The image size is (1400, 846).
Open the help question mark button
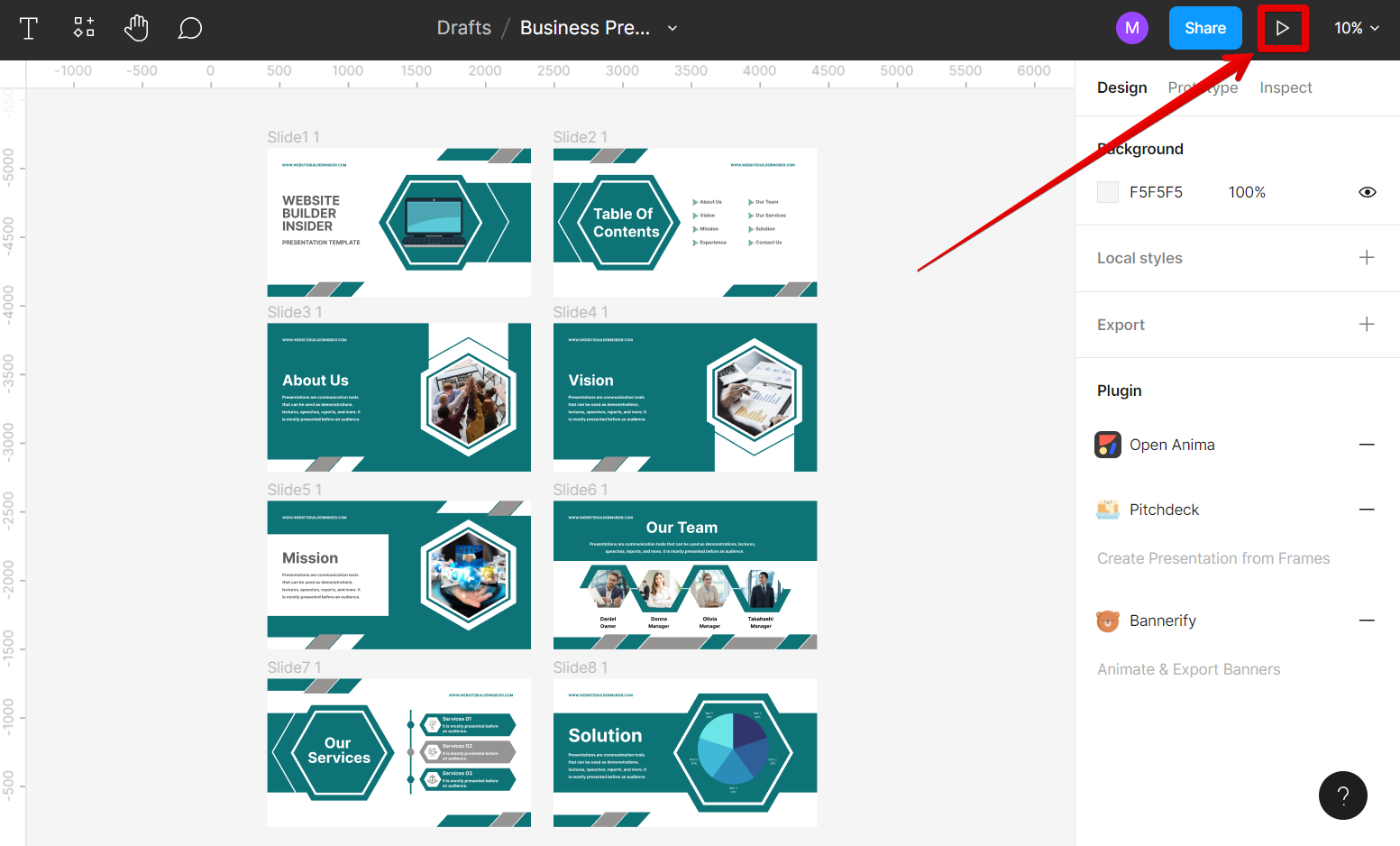(x=1342, y=795)
